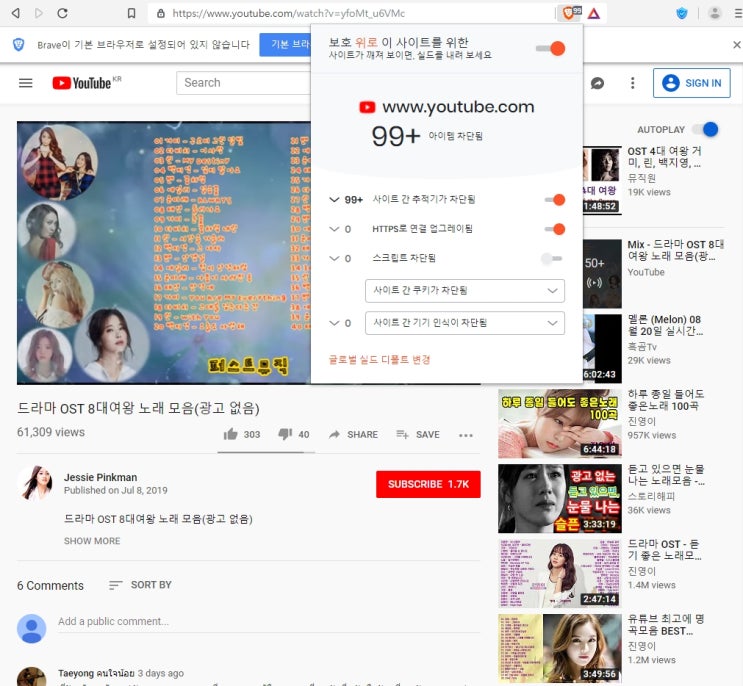Open the browser main menu icon
Image resolution: width=743 pixels, height=686 pixels.
pos(737,13)
